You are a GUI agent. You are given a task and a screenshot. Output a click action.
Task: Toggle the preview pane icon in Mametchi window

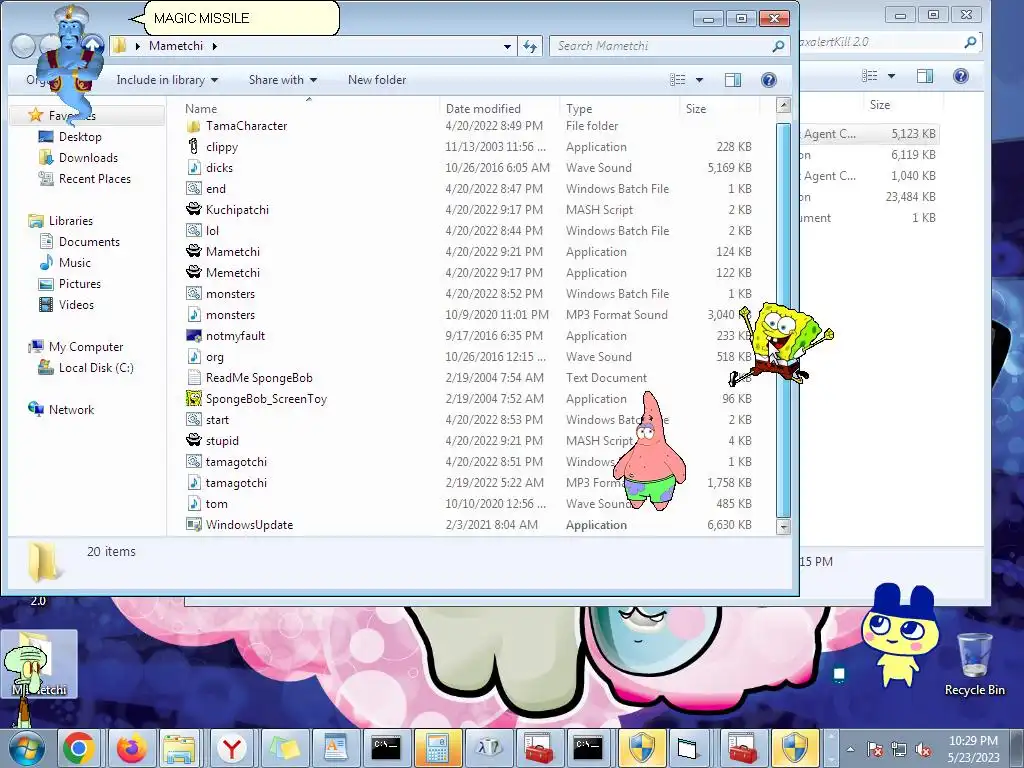coord(733,80)
